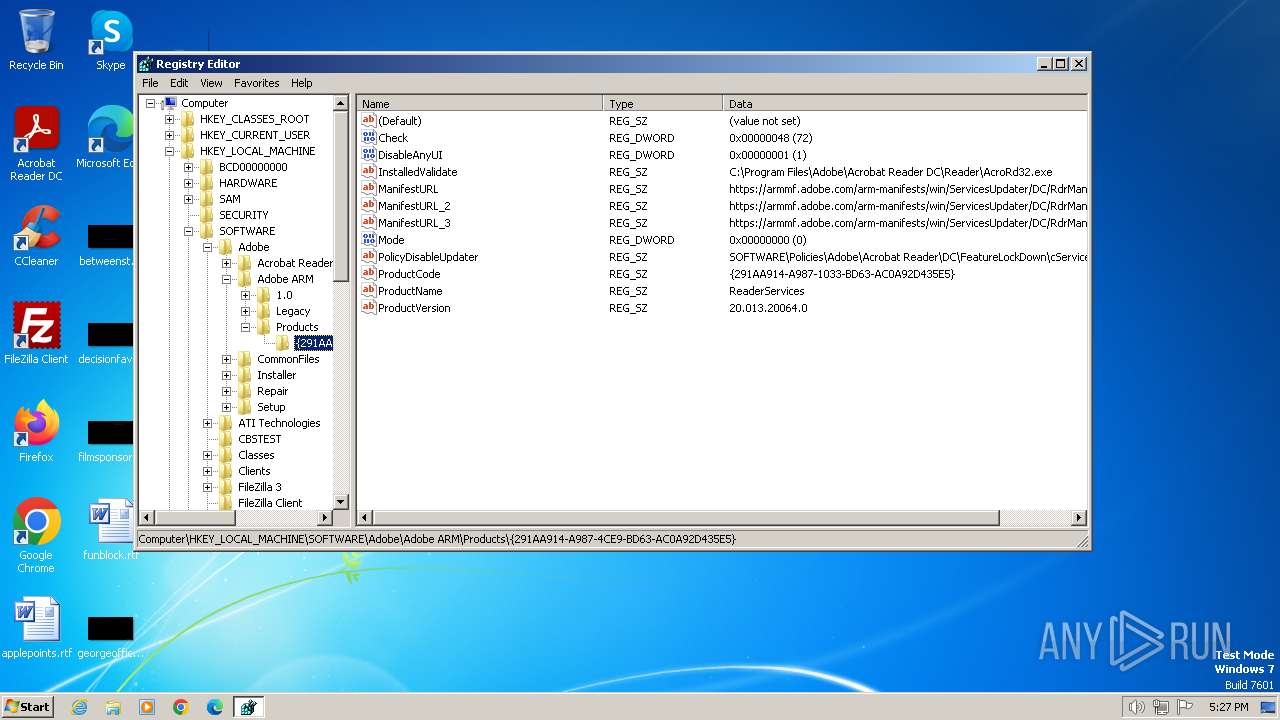Select the InstalledValidate value icon
Viewport: 1280px width, 720px height.
click(x=368, y=172)
